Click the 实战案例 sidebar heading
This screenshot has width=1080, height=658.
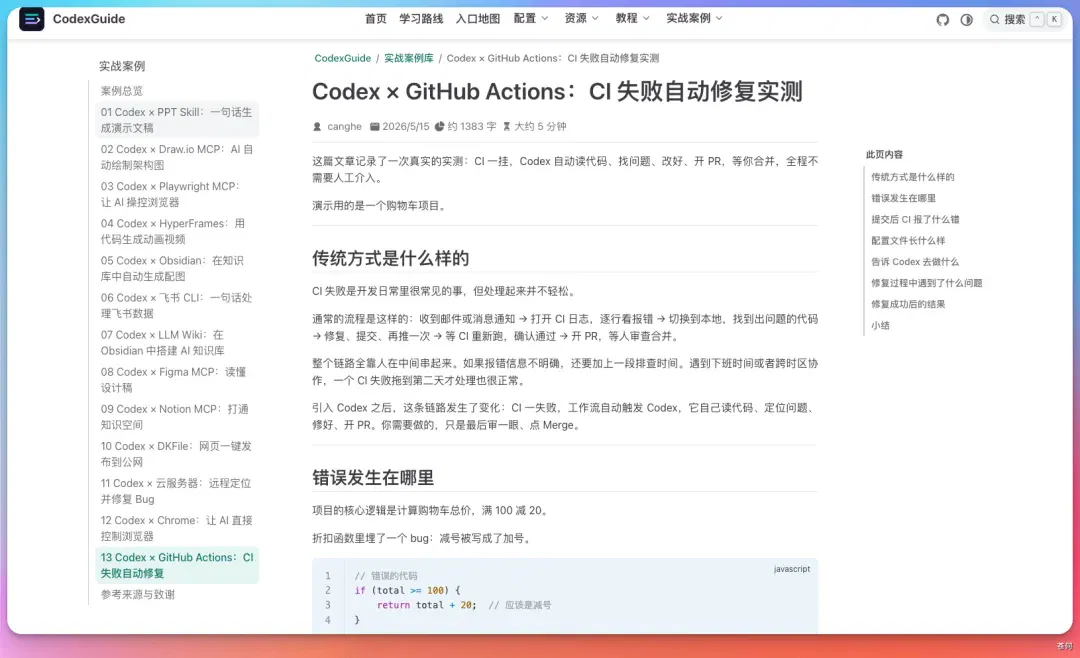(122, 66)
